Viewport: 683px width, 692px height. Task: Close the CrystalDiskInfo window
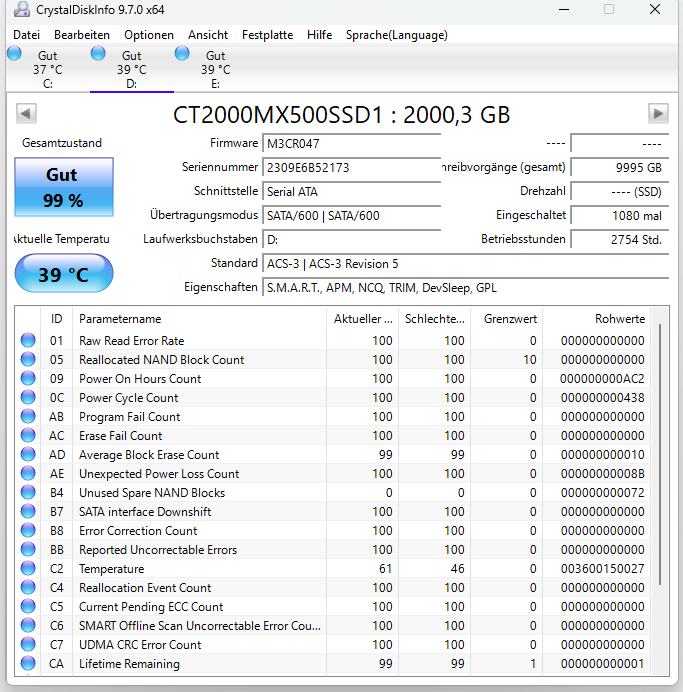(655, 9)
